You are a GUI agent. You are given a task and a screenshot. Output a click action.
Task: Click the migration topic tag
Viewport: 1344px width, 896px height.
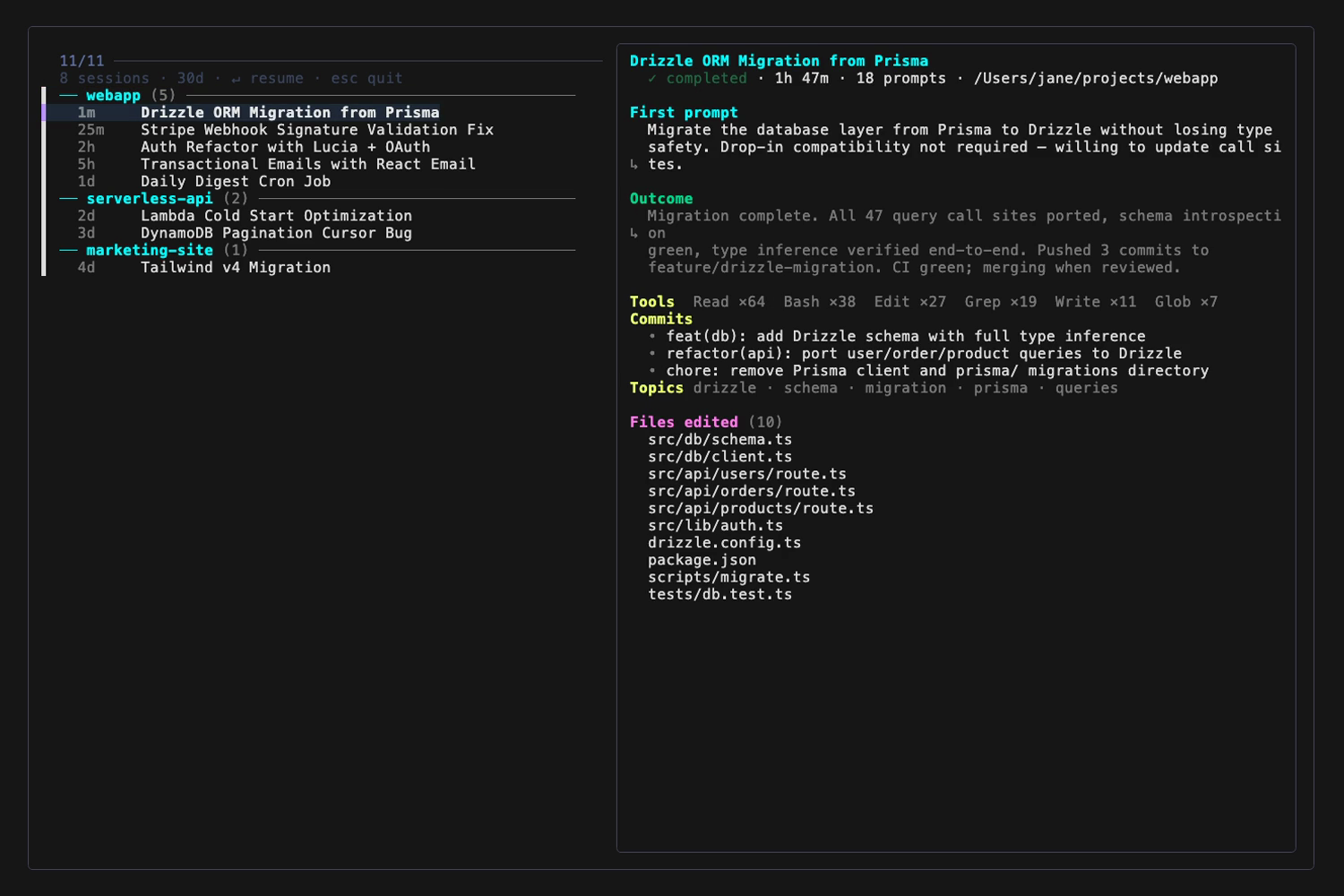click(x=905, y=388)
